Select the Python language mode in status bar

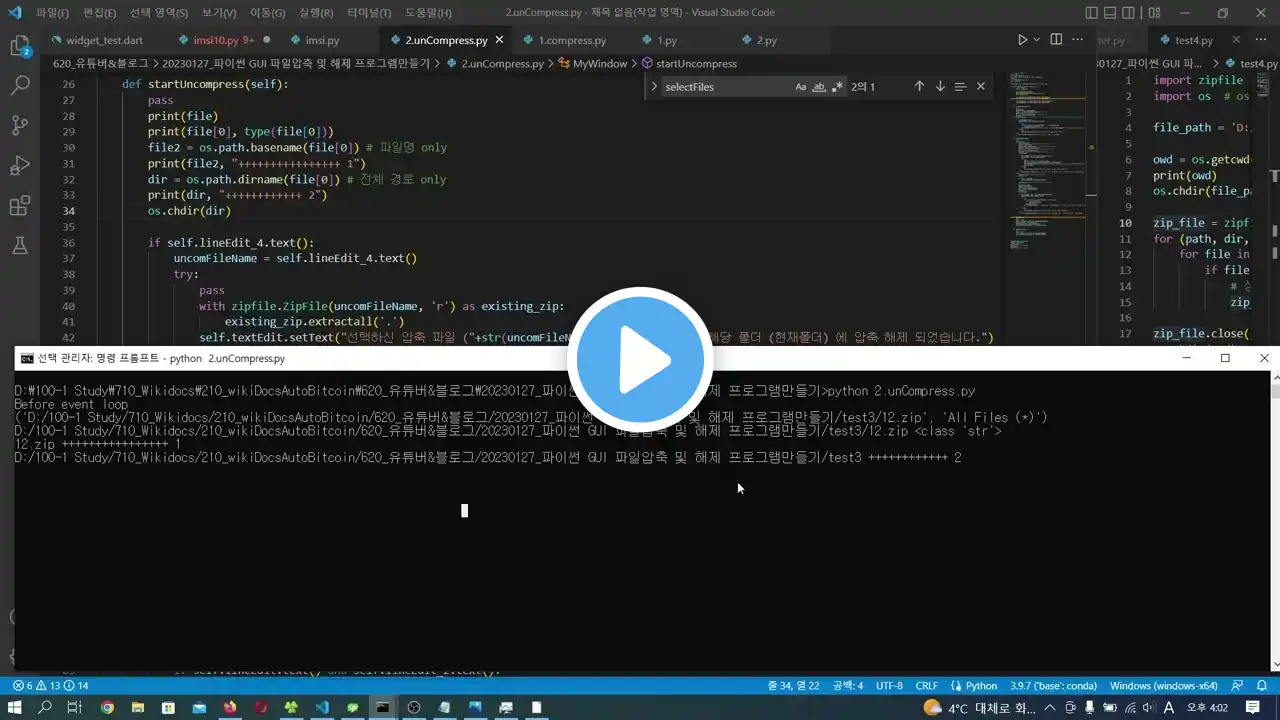(x=973, y=686)
